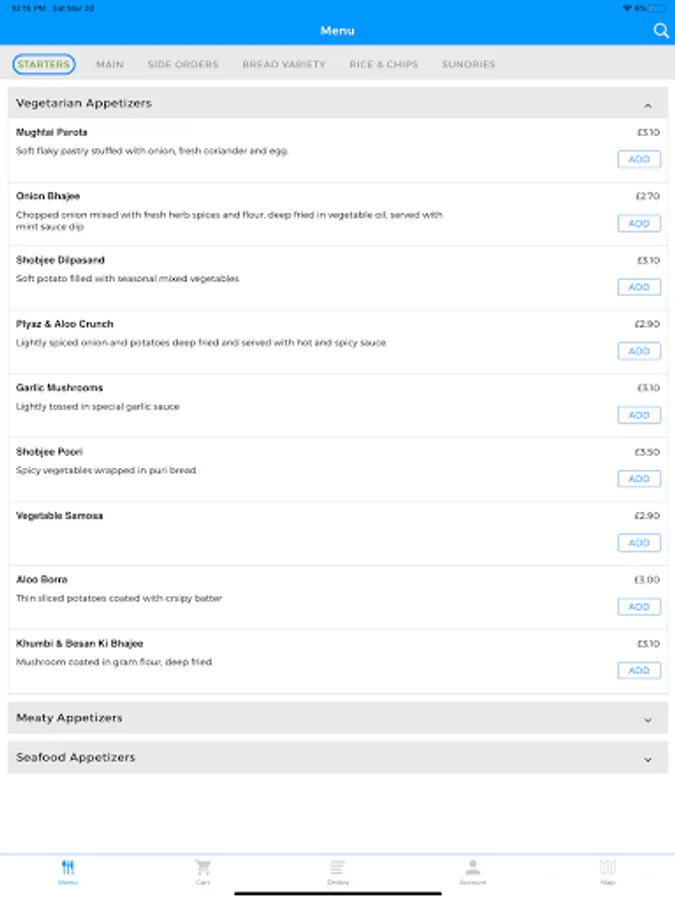Viewport: 675px width, 900px height.
Task: Switch to the Main tab
Action: point(110,64)
